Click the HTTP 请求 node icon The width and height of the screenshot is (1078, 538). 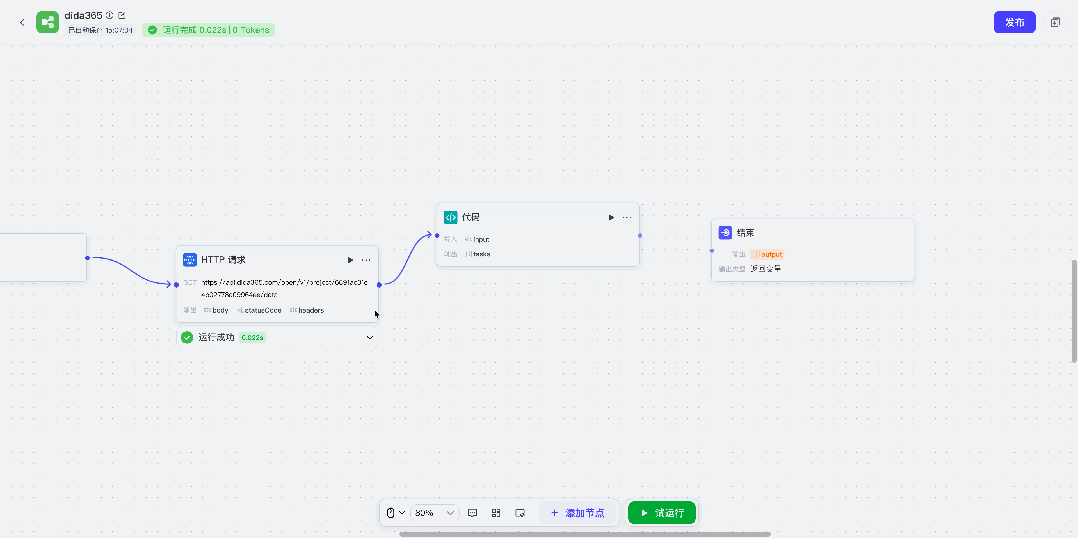pyautogui.click(x=190, y=260)
